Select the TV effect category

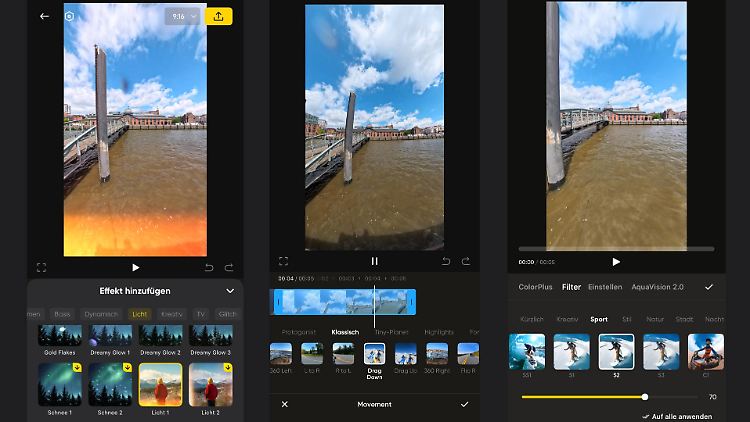(201, 314)
